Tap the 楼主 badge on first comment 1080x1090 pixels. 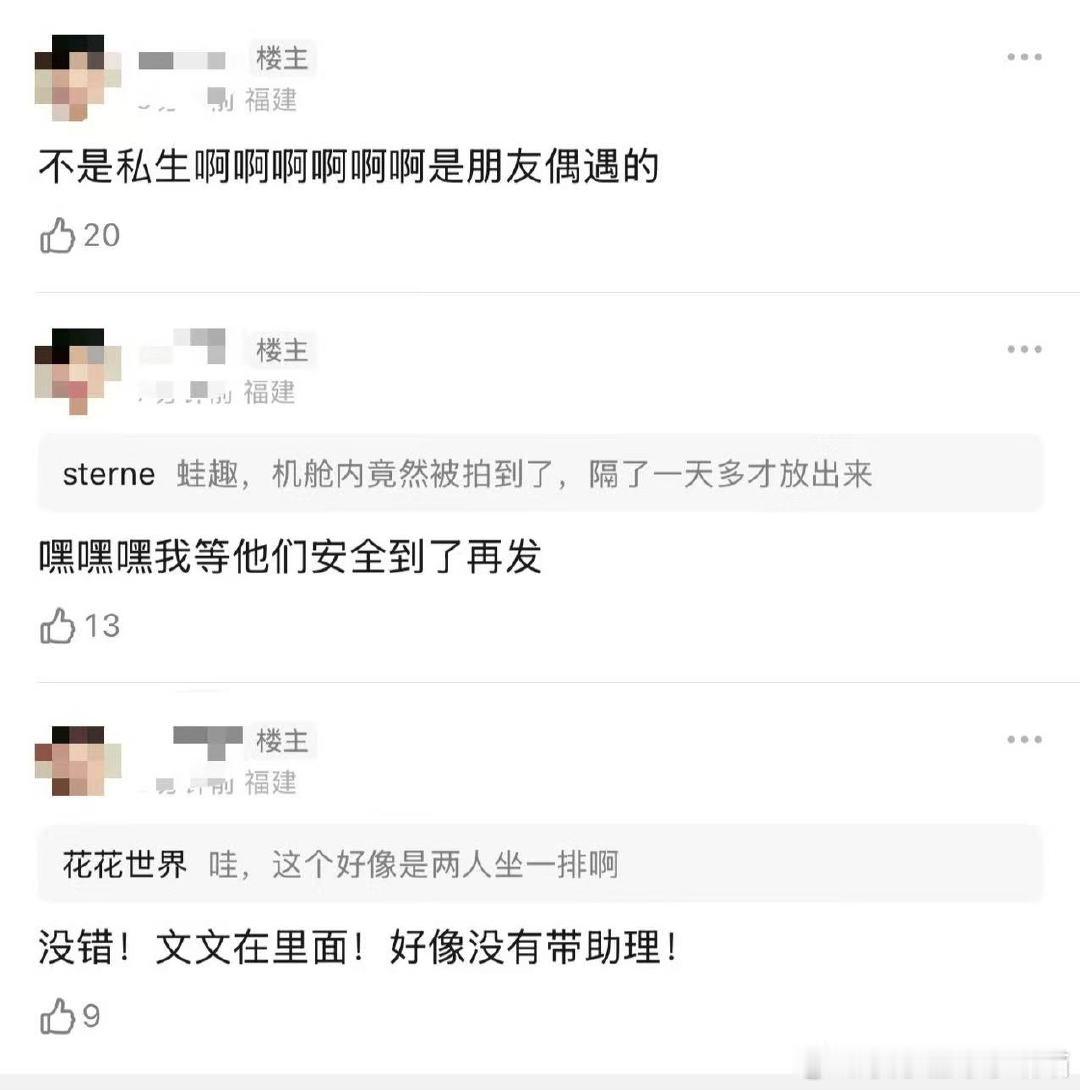pyautogui.click(x=282, y=58)
